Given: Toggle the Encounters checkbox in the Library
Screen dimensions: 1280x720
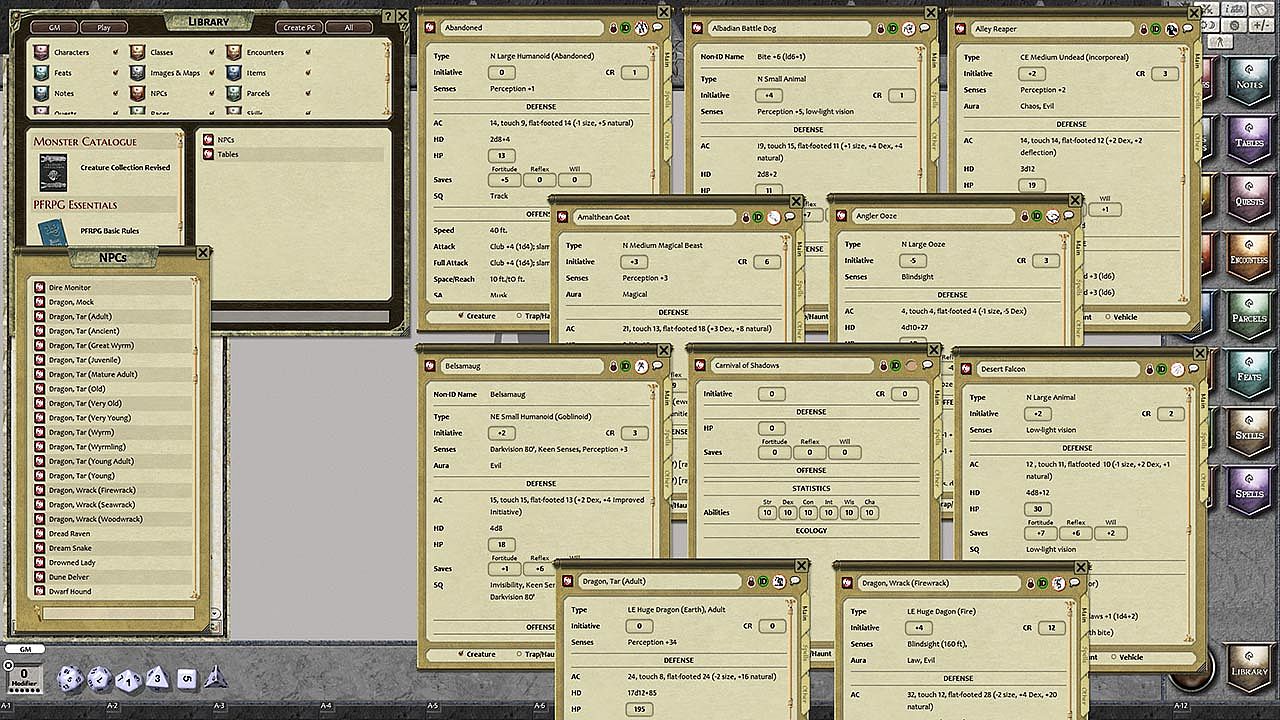Looking at the screenshot, I should pyautogui.click(x=308, y=52).
